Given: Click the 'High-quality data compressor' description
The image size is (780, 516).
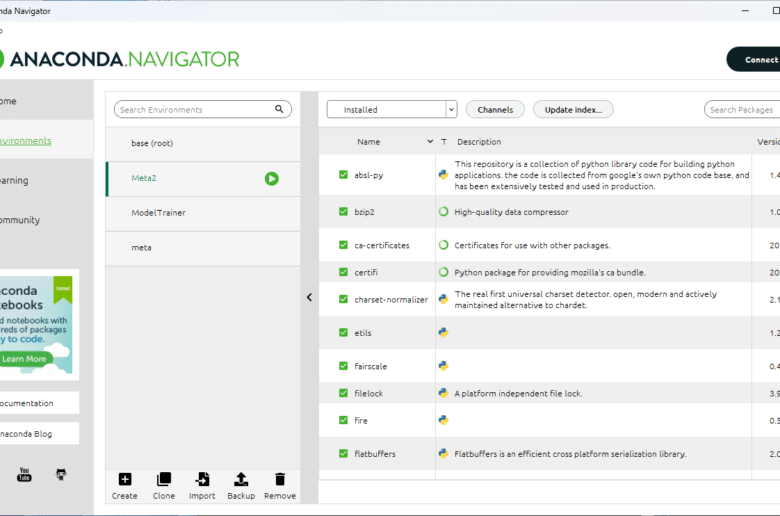Looking at the screenshot, I should [511, 212].
